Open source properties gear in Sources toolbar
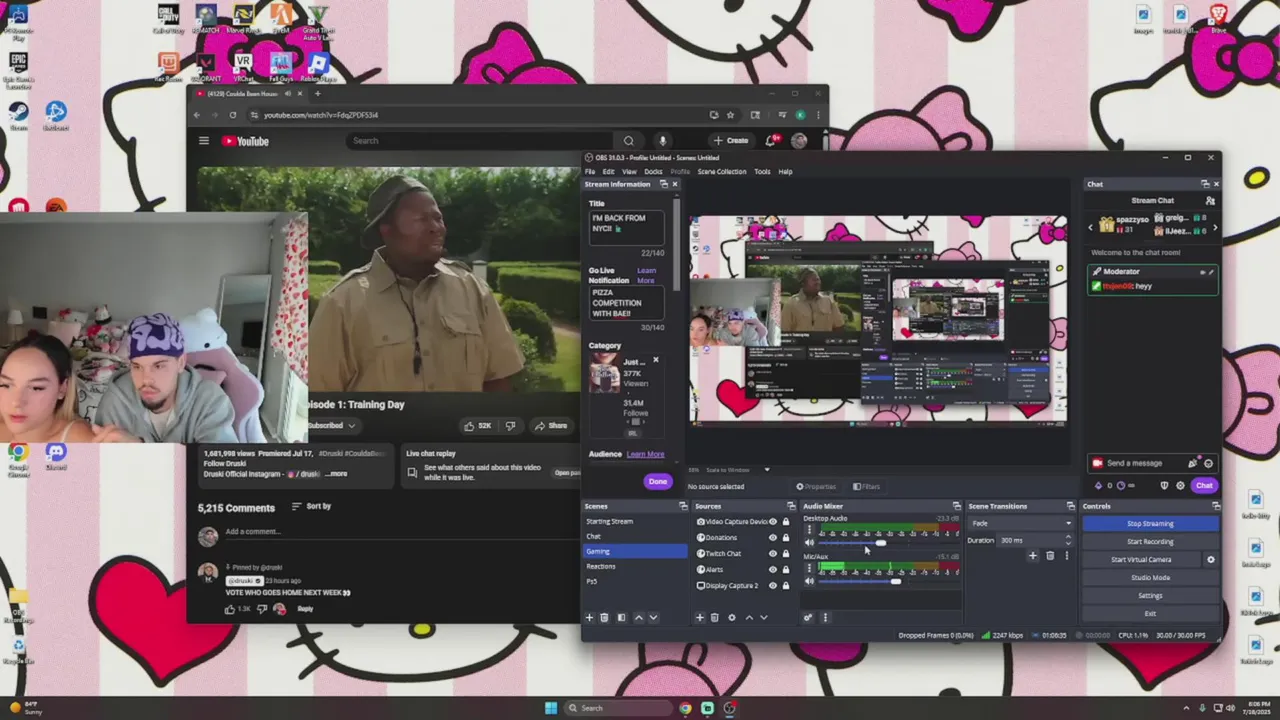 pyautogui.click(x=731, y=617)
